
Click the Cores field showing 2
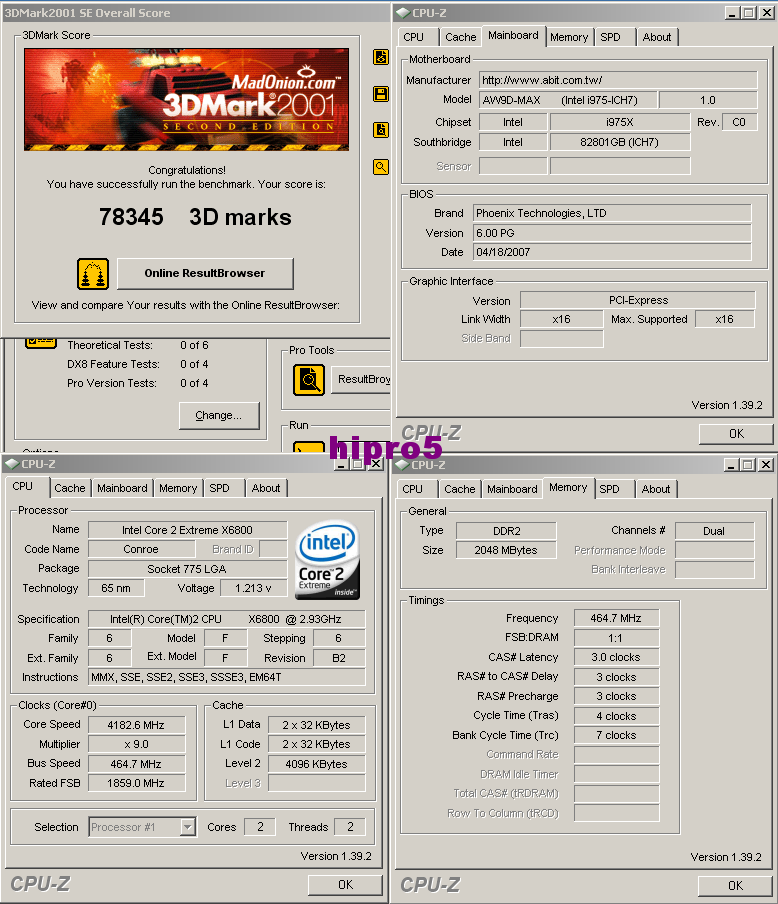[260, 827]
